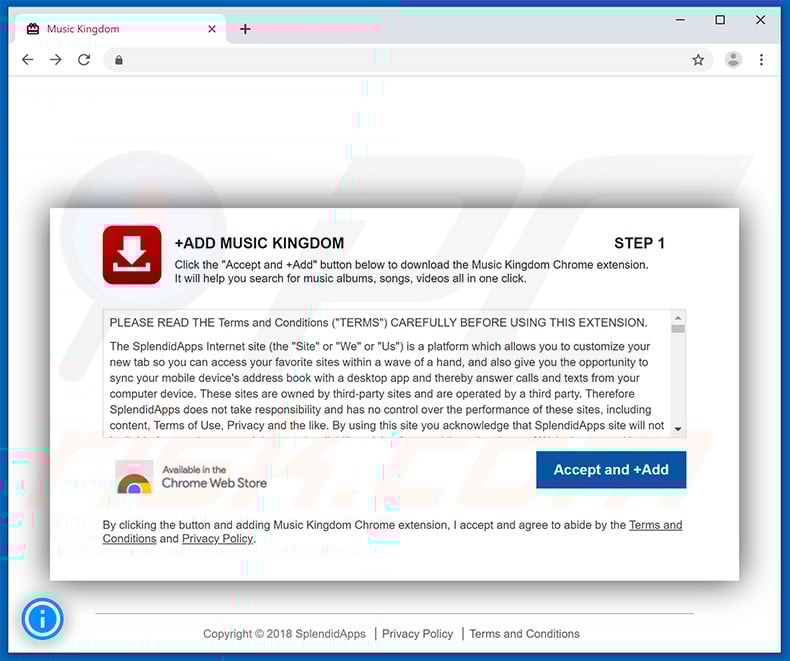Go back to the previous page
Image resolution: width=790 pixels, height=661 pixels.
click(28, 60)
